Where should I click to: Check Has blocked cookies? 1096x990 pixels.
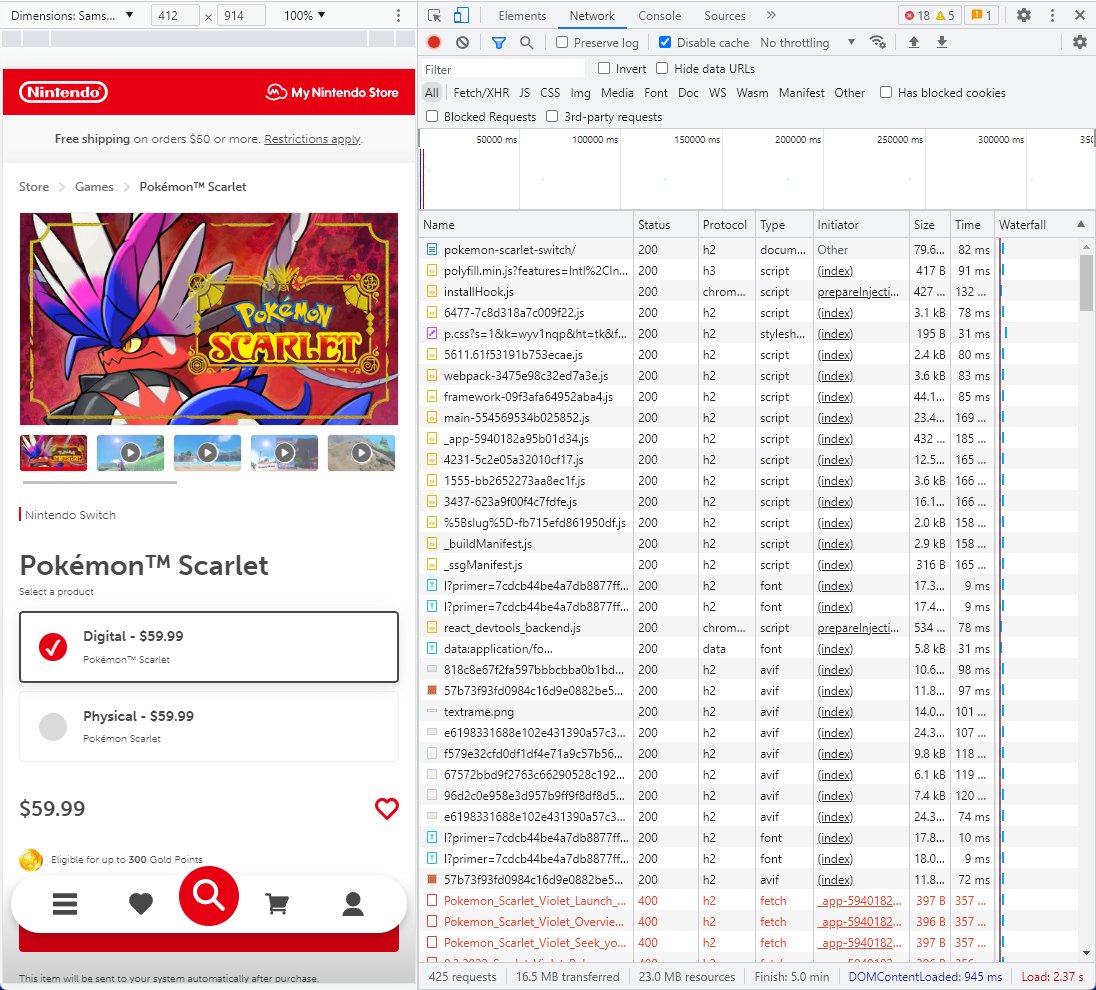pyautogui.click(x=886, y=92)
